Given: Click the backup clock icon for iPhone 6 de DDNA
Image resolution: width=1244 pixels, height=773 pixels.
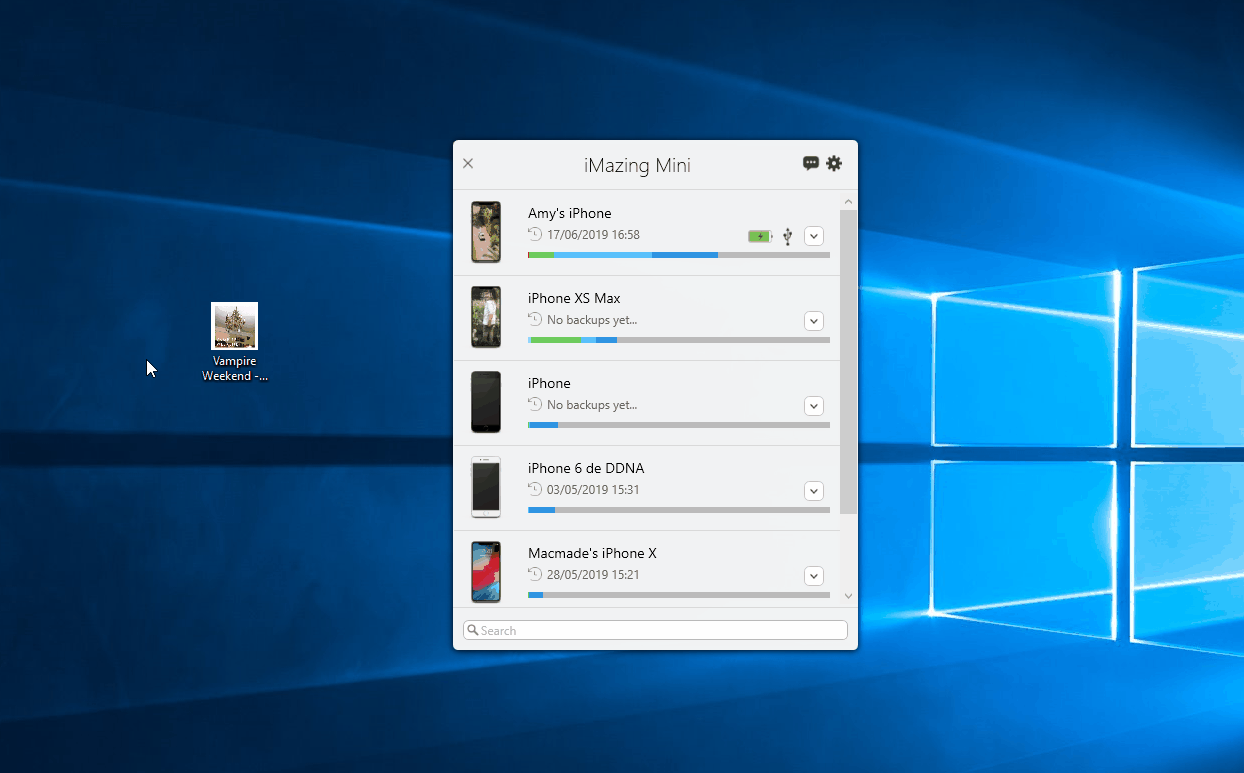Looking at the screenshot, I should point(533,489).
